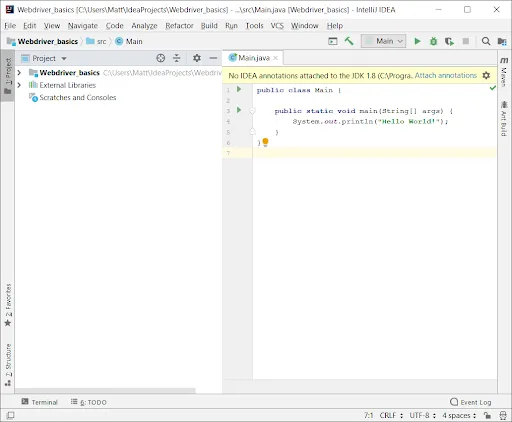The width and height of the screenshot is (512, 422).
Task: Toggle the 2: Favorites side tab
Action: (x=8, y=305)
